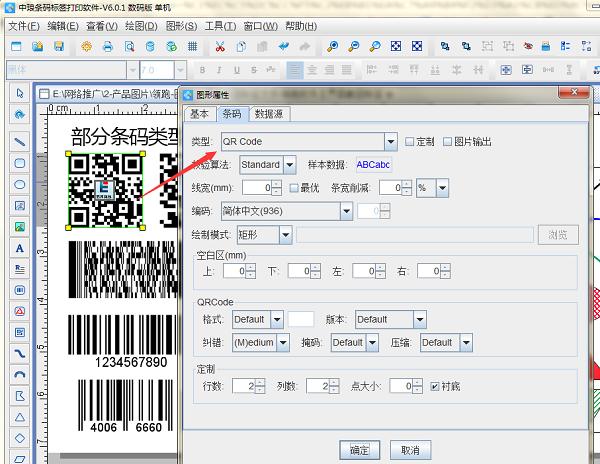
Task: Uncheck the 衬底 checkbox
Action: tap(434, 385)
